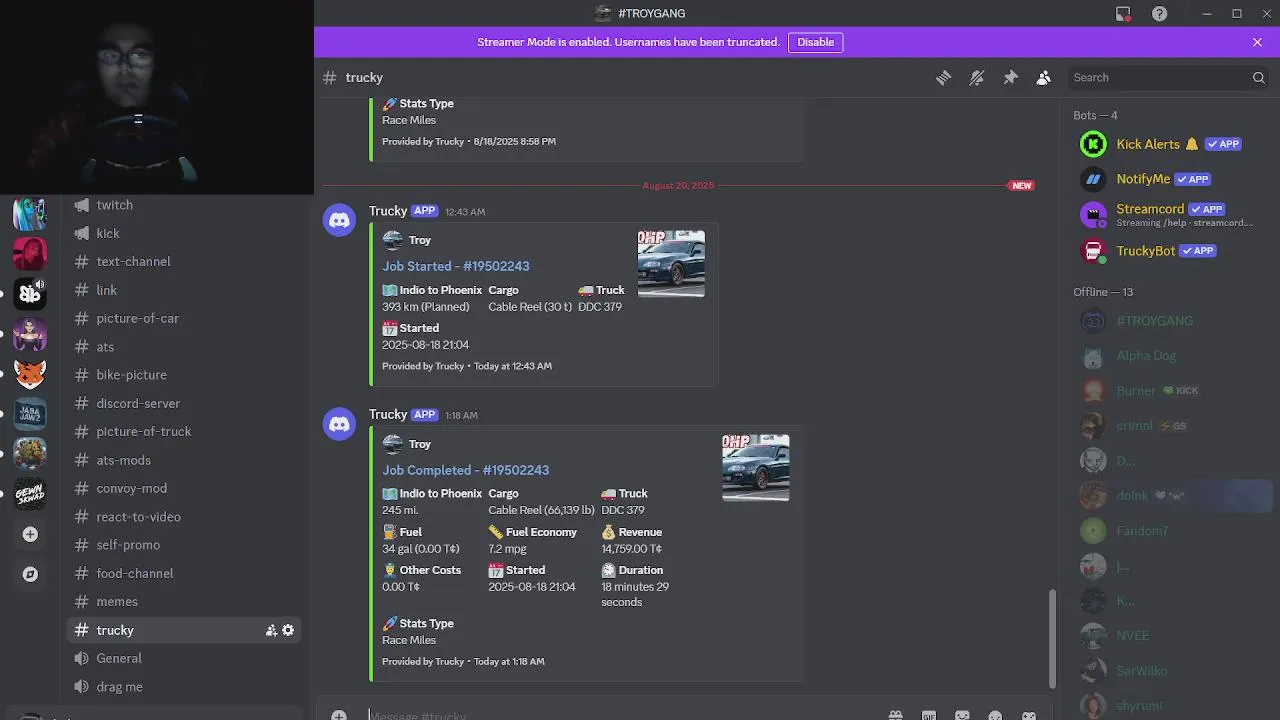Open Job Started - #19502243 link
Image resolution: width=1280 pixels, height=720 pixels.
coord(456,266)
